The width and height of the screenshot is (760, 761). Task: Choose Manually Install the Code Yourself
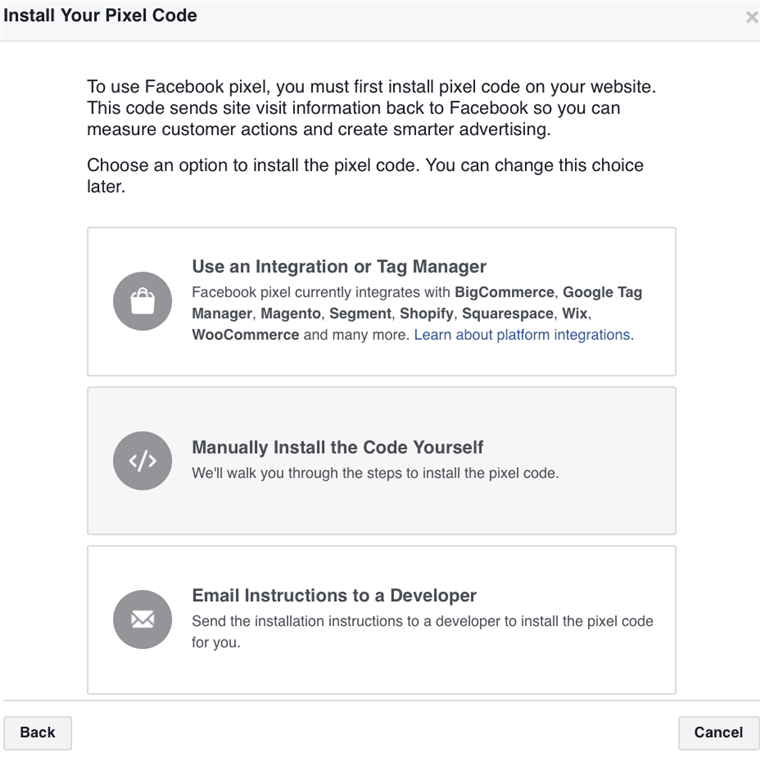click(338, 447)
